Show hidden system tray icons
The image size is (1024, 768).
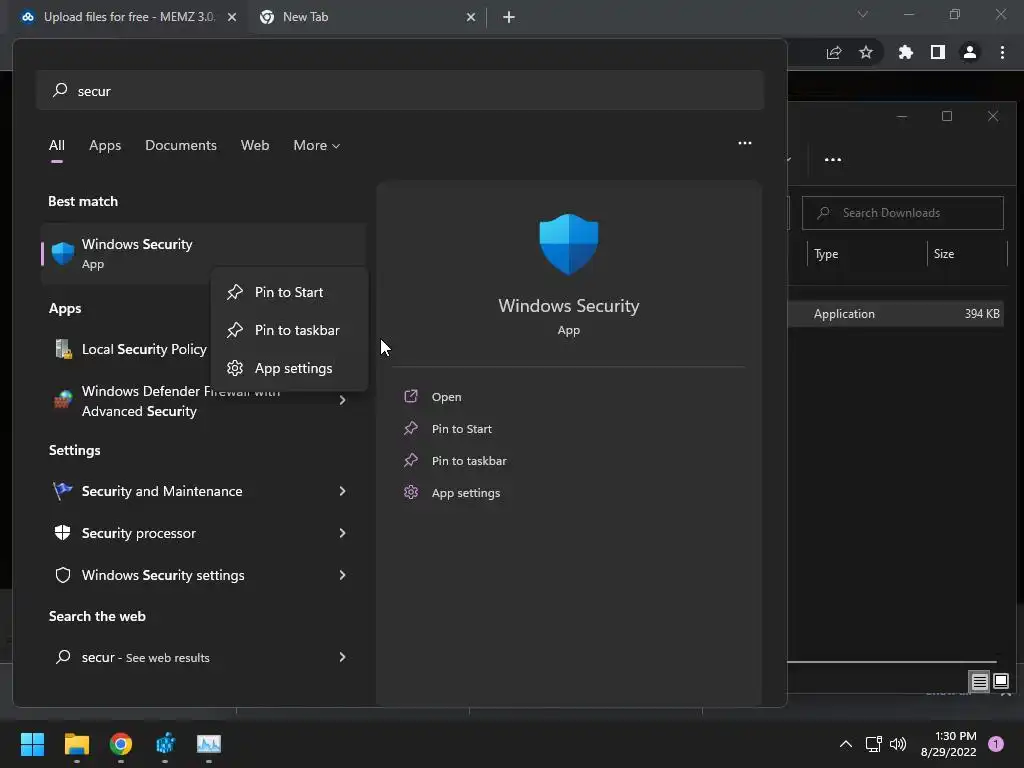tap(846, 744)
